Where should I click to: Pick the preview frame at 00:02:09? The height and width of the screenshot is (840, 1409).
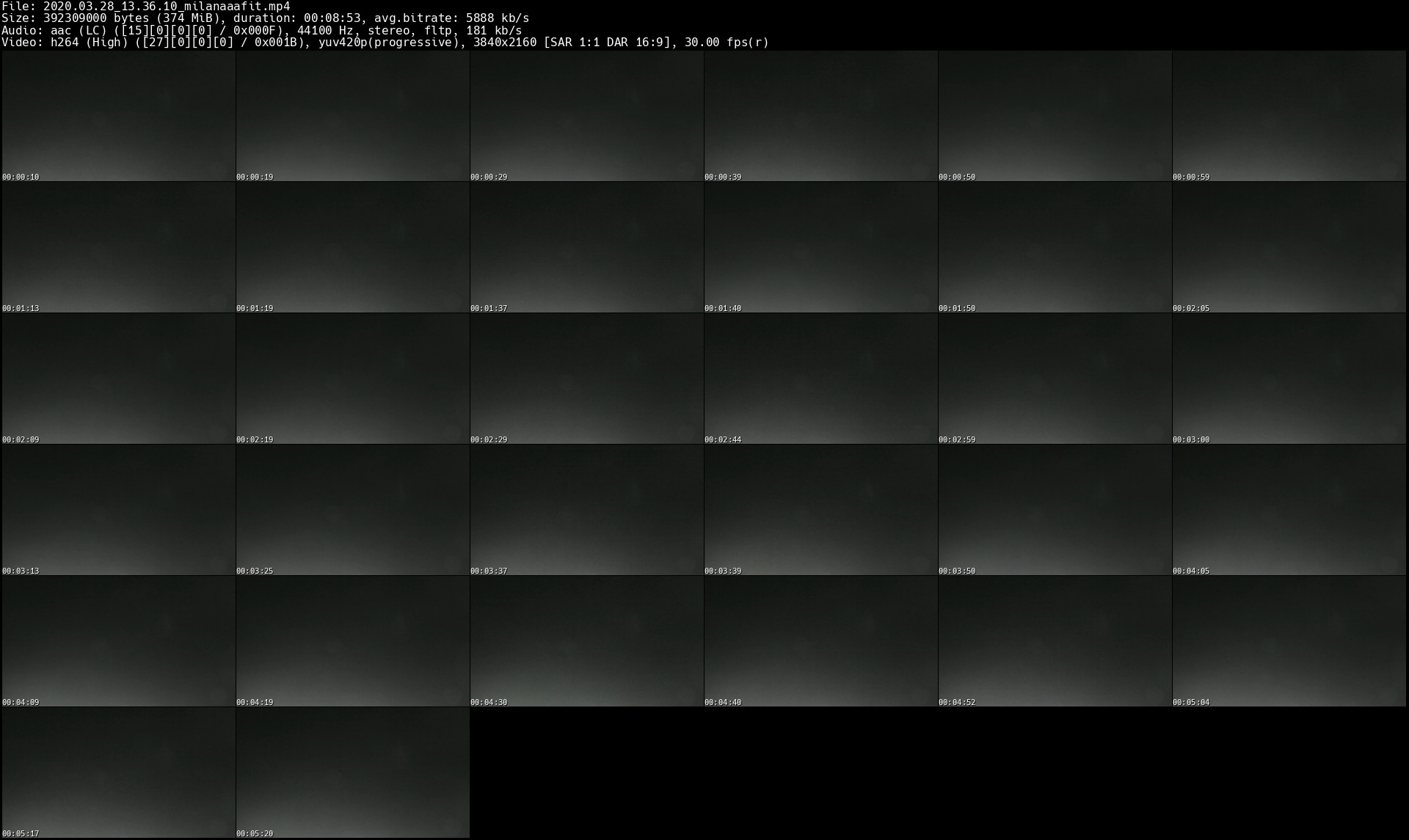(118, 379)
